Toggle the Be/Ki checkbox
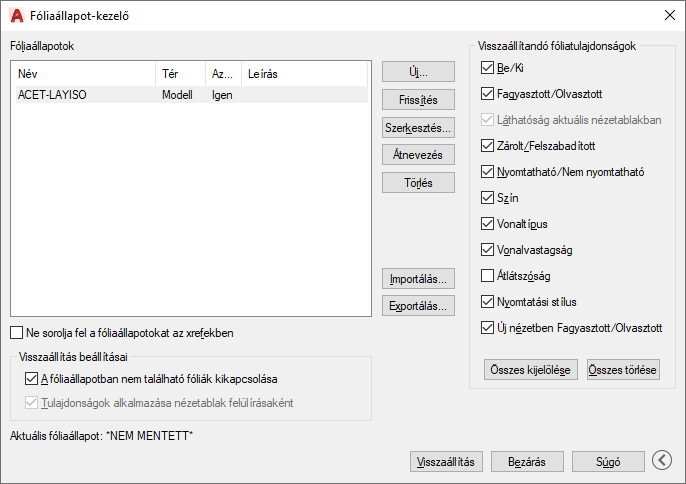 tap(487, 68)
